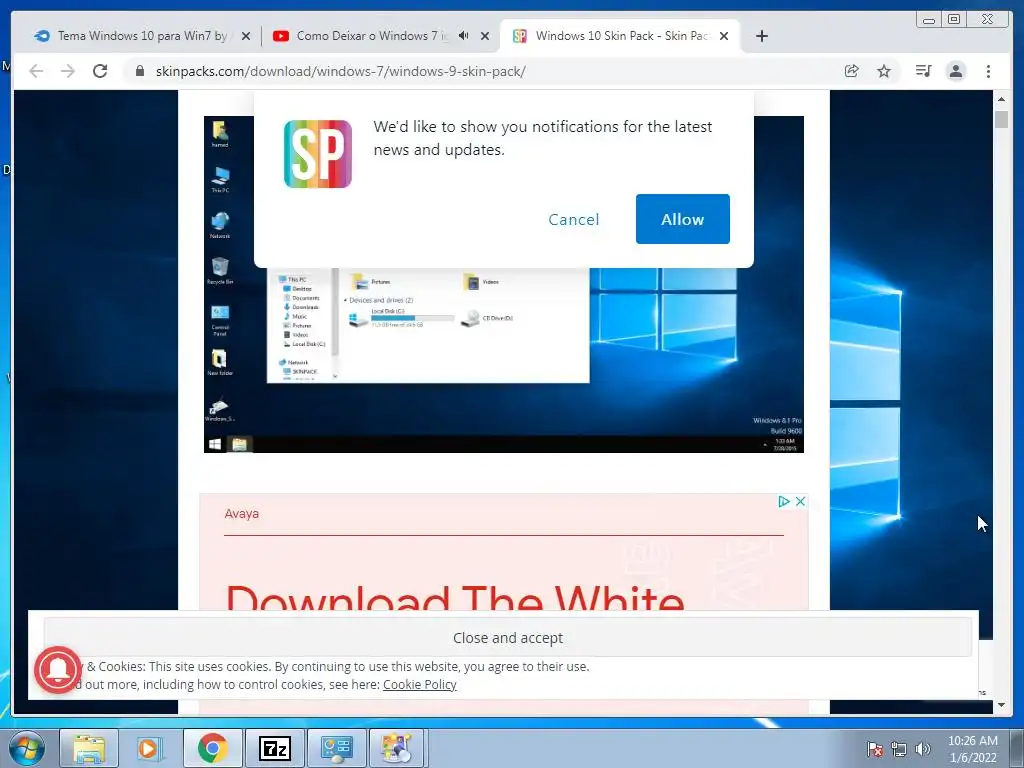This screenshot has width=1024, height=768.
Task: Open network status tray icon
Action: point(899,749)
